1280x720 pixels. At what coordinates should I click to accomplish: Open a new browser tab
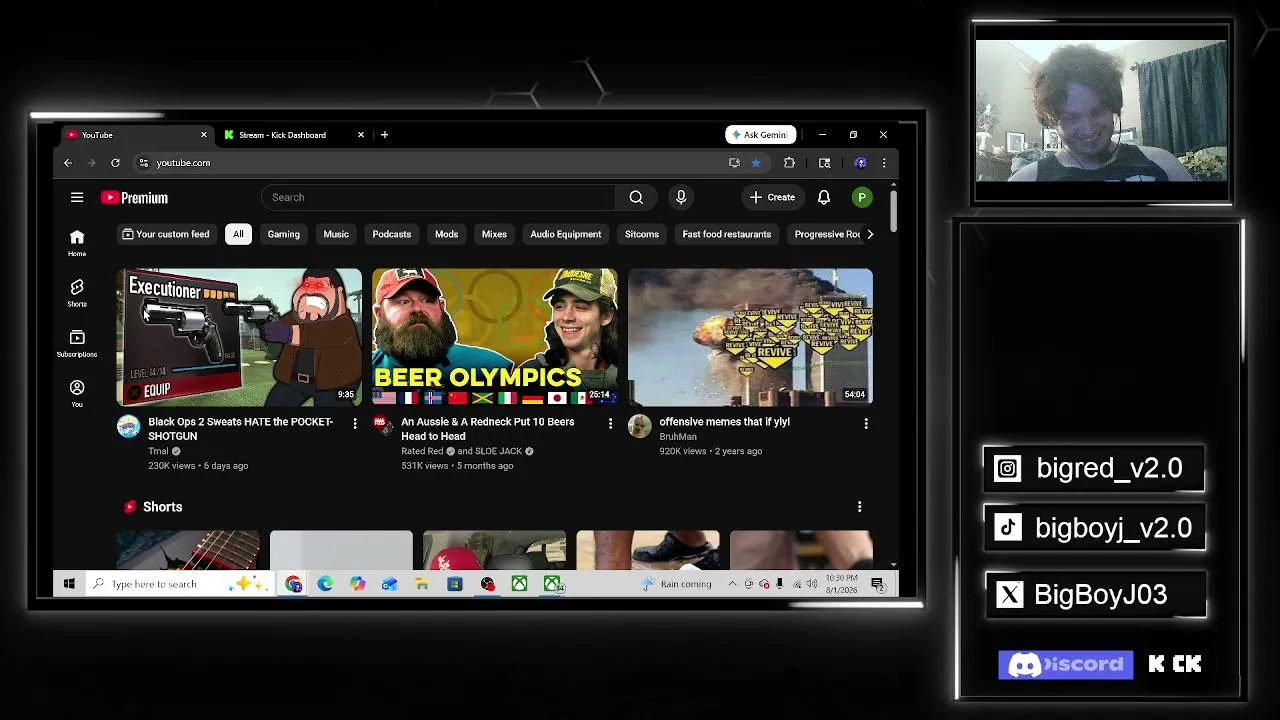click(384, 135)
